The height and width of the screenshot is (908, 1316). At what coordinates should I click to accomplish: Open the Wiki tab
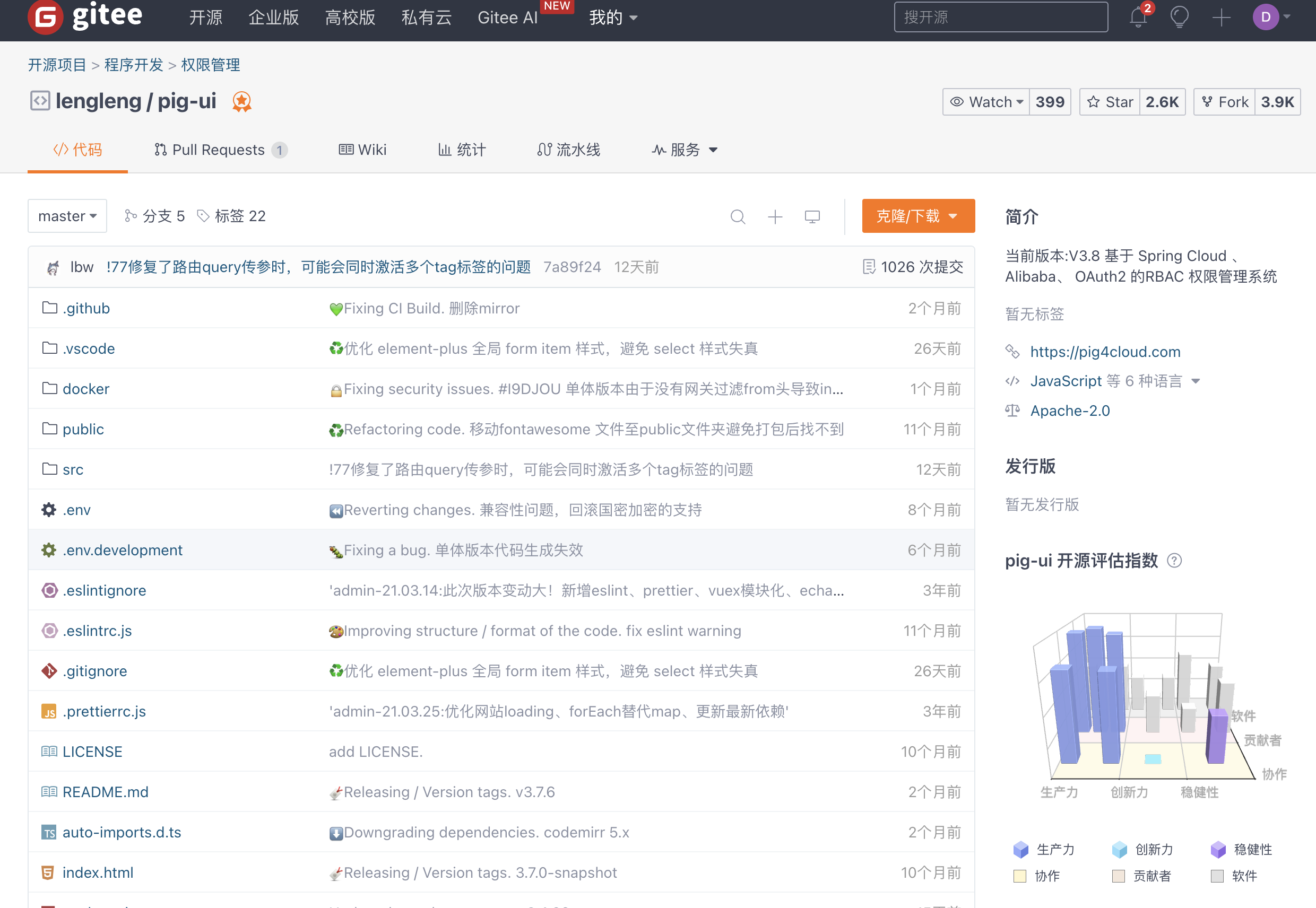(x=362, y=150)
